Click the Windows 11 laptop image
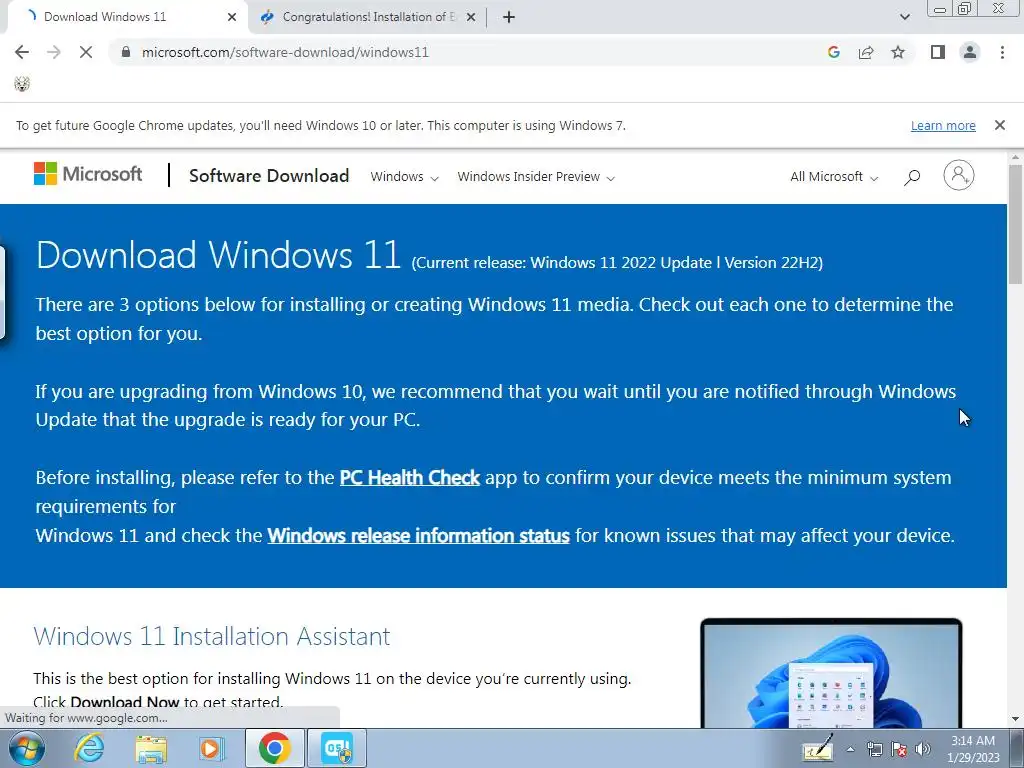1024x768 pixels. (x=831, y=673)
